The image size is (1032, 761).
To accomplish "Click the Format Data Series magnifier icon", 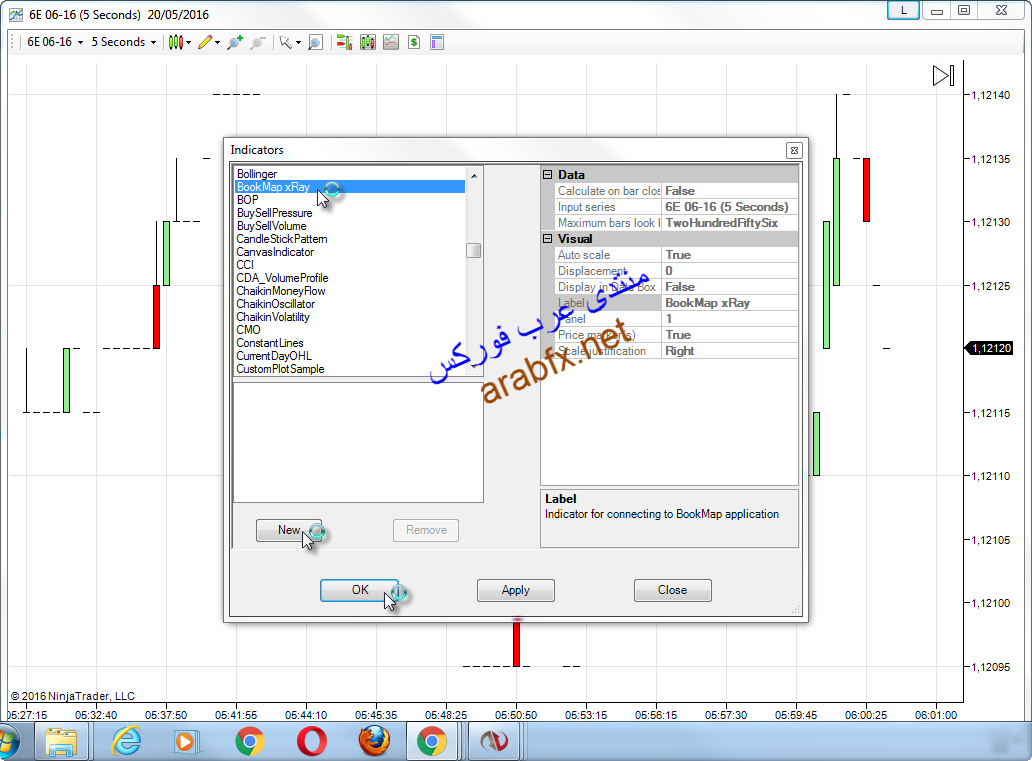I will tap(316, 42).
